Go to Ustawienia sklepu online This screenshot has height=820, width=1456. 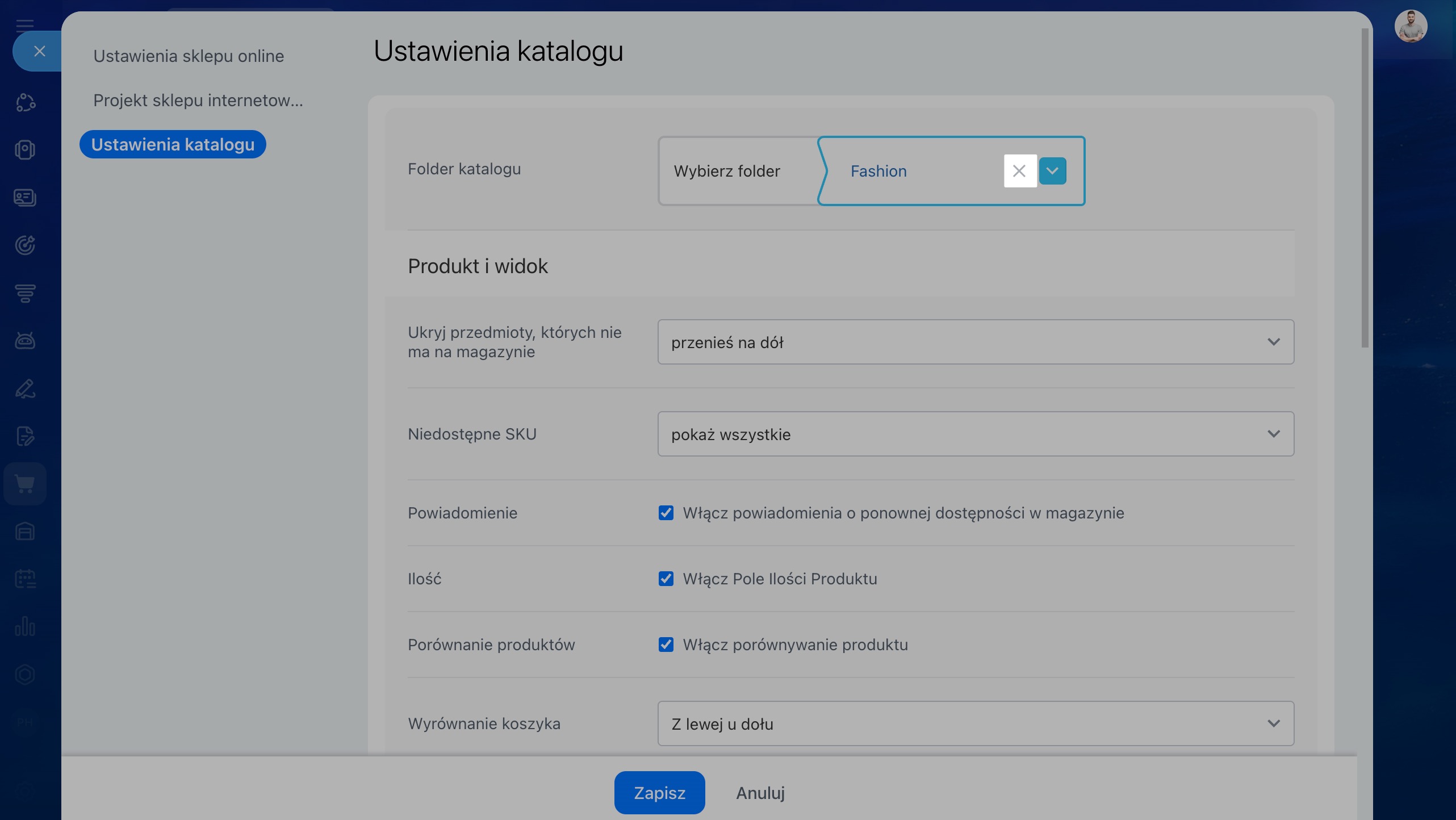coord(189,56)
